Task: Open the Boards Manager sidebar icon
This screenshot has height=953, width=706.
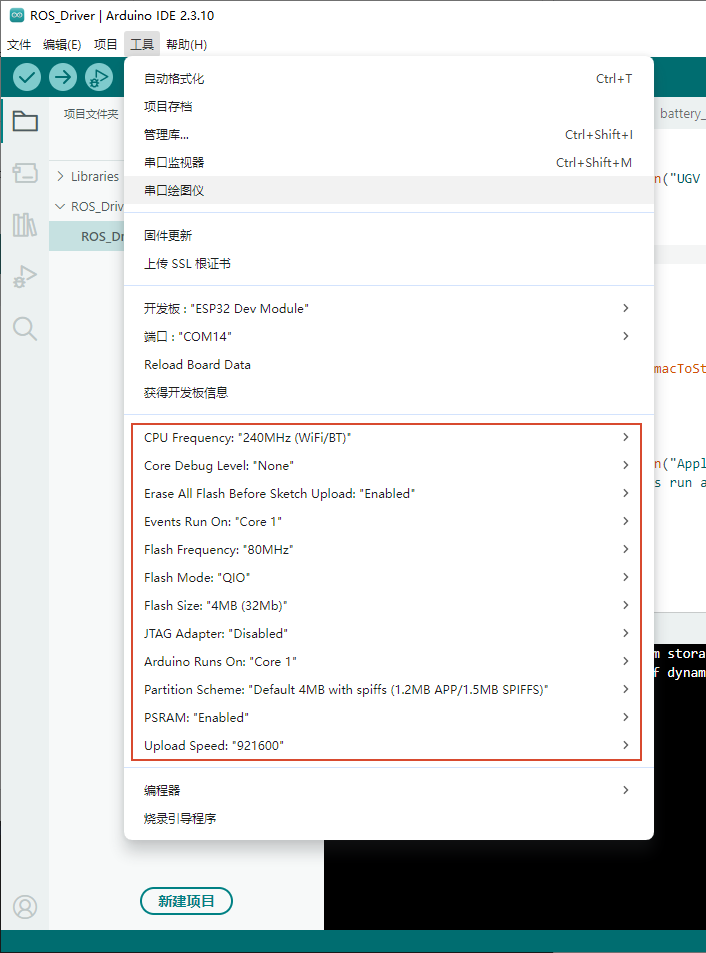Action: pos(25,173)
